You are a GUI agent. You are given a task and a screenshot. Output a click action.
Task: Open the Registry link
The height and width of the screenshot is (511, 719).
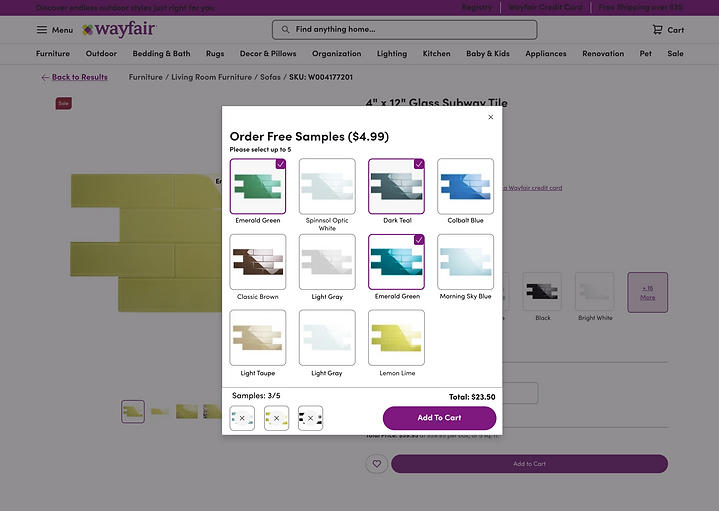477,7
